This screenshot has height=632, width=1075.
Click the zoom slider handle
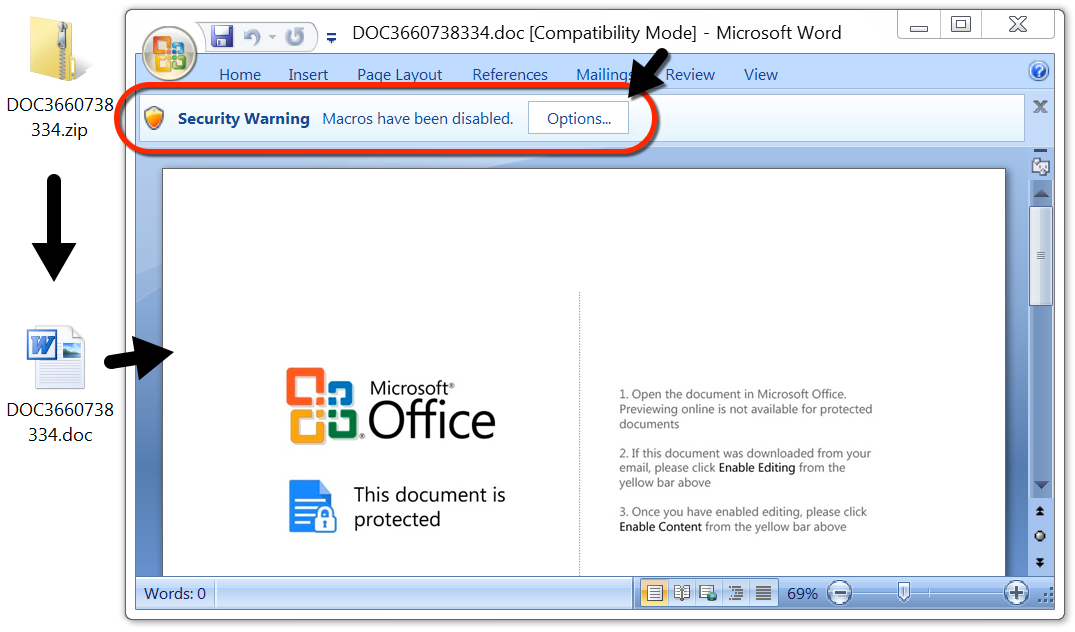click(904, 592)
